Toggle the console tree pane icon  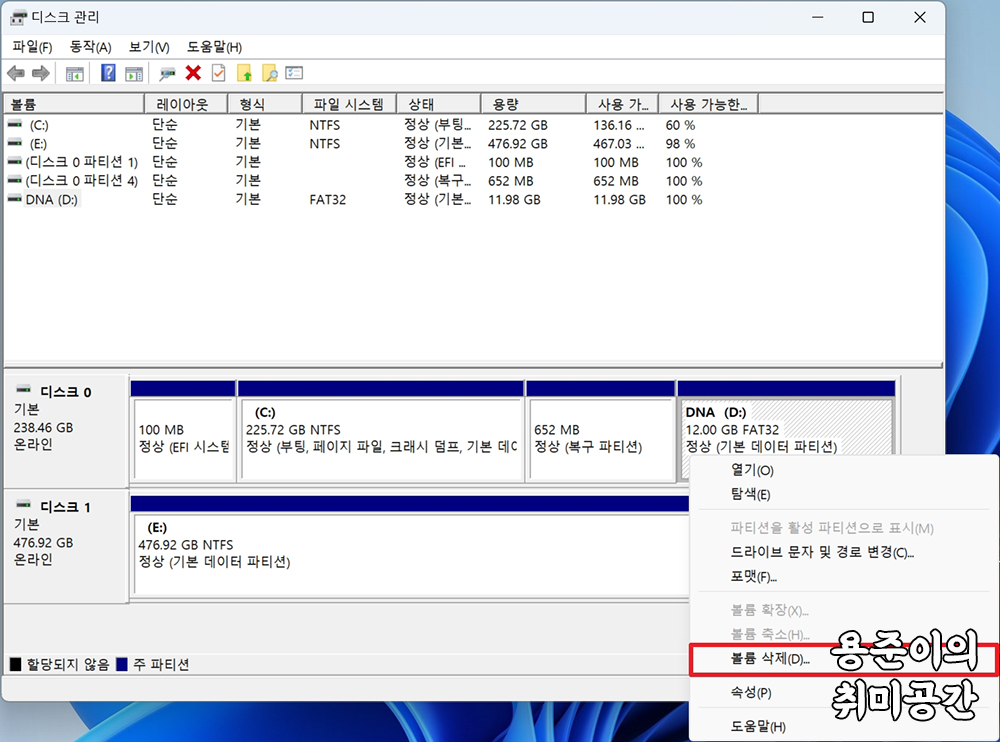(x=75, y=73)
